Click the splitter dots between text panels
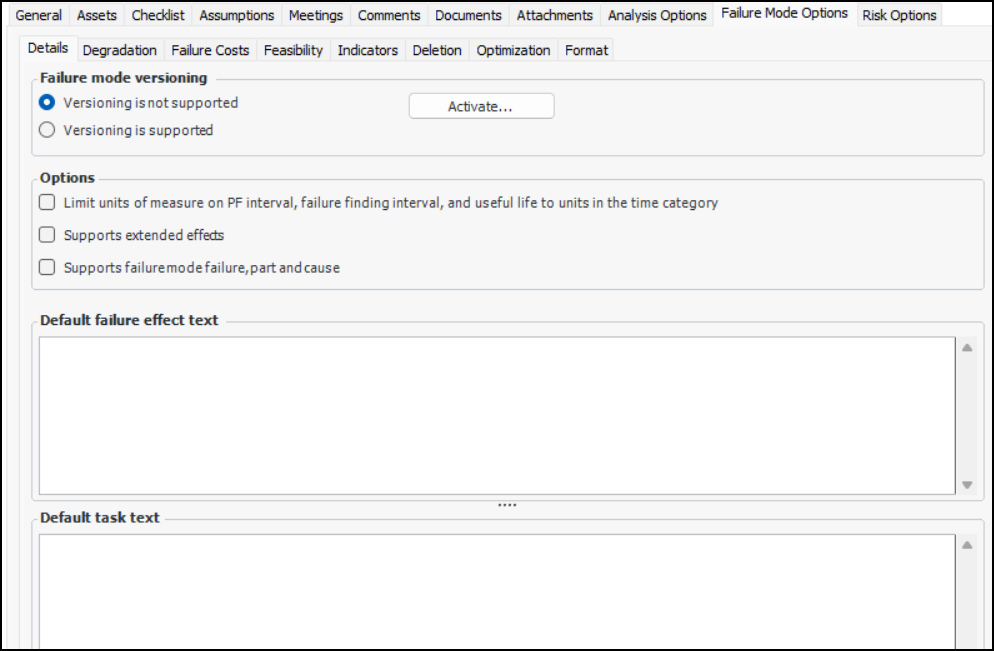This screenshot has height=651, width=994. (x=507, y=505)
